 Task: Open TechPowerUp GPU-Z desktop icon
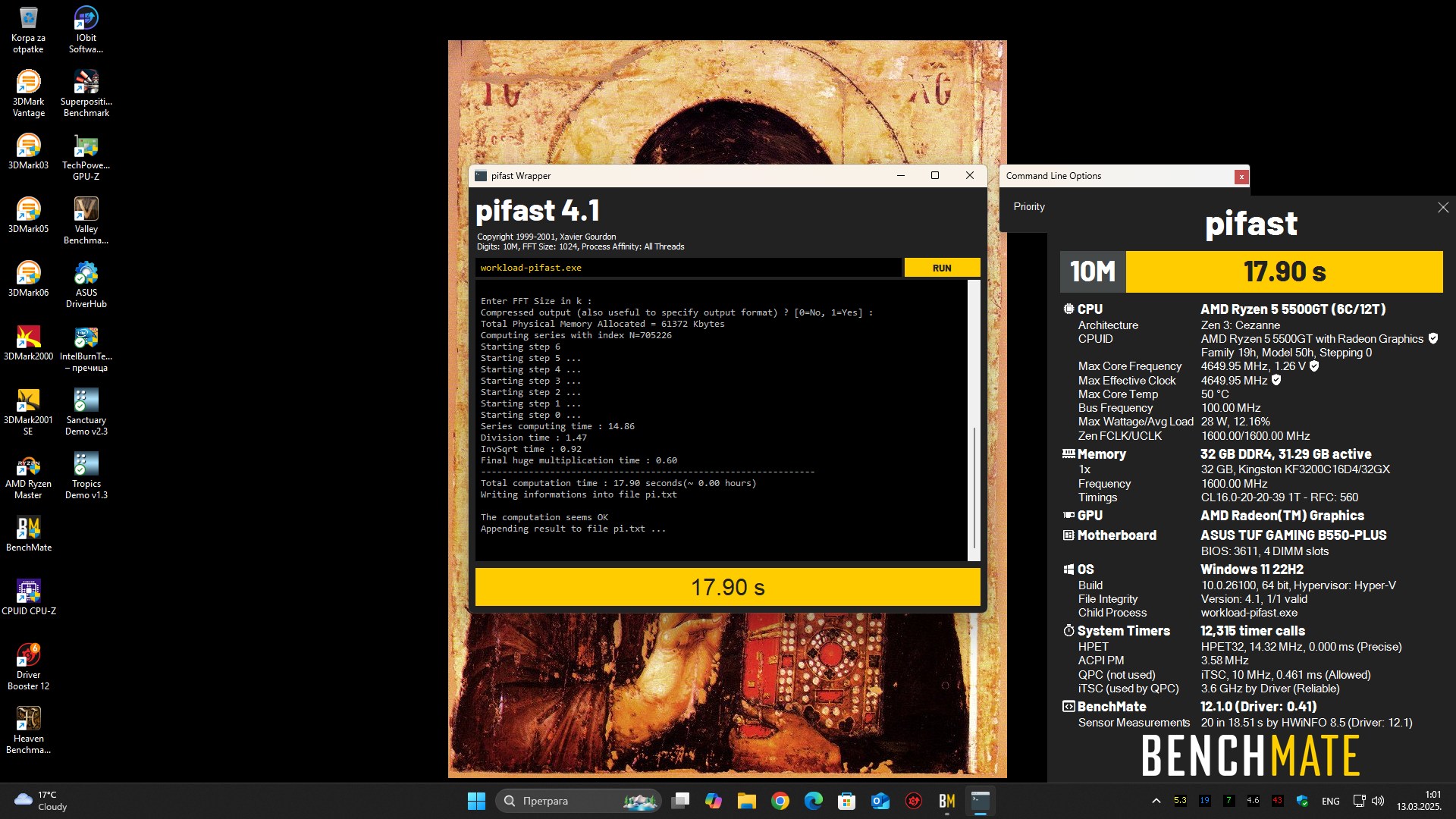pyautogui.click(x=86, y=157)
